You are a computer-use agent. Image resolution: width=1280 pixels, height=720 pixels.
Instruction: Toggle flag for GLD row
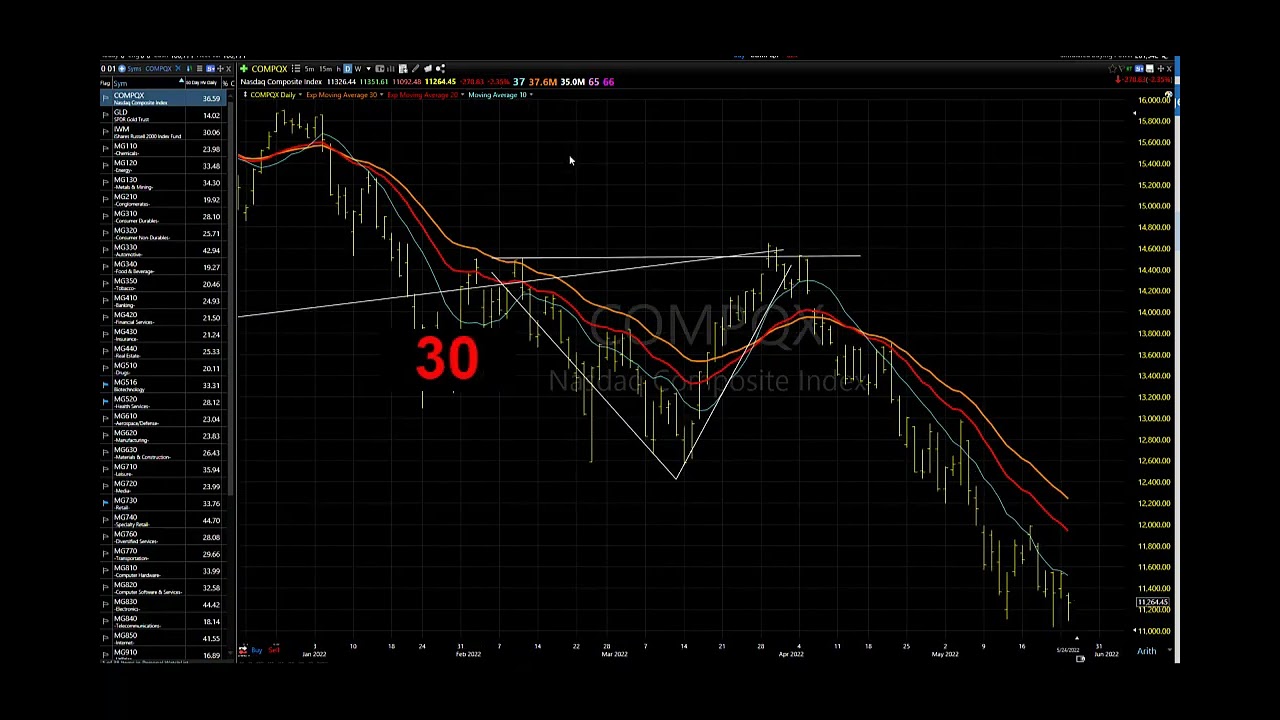click(106, 115)
